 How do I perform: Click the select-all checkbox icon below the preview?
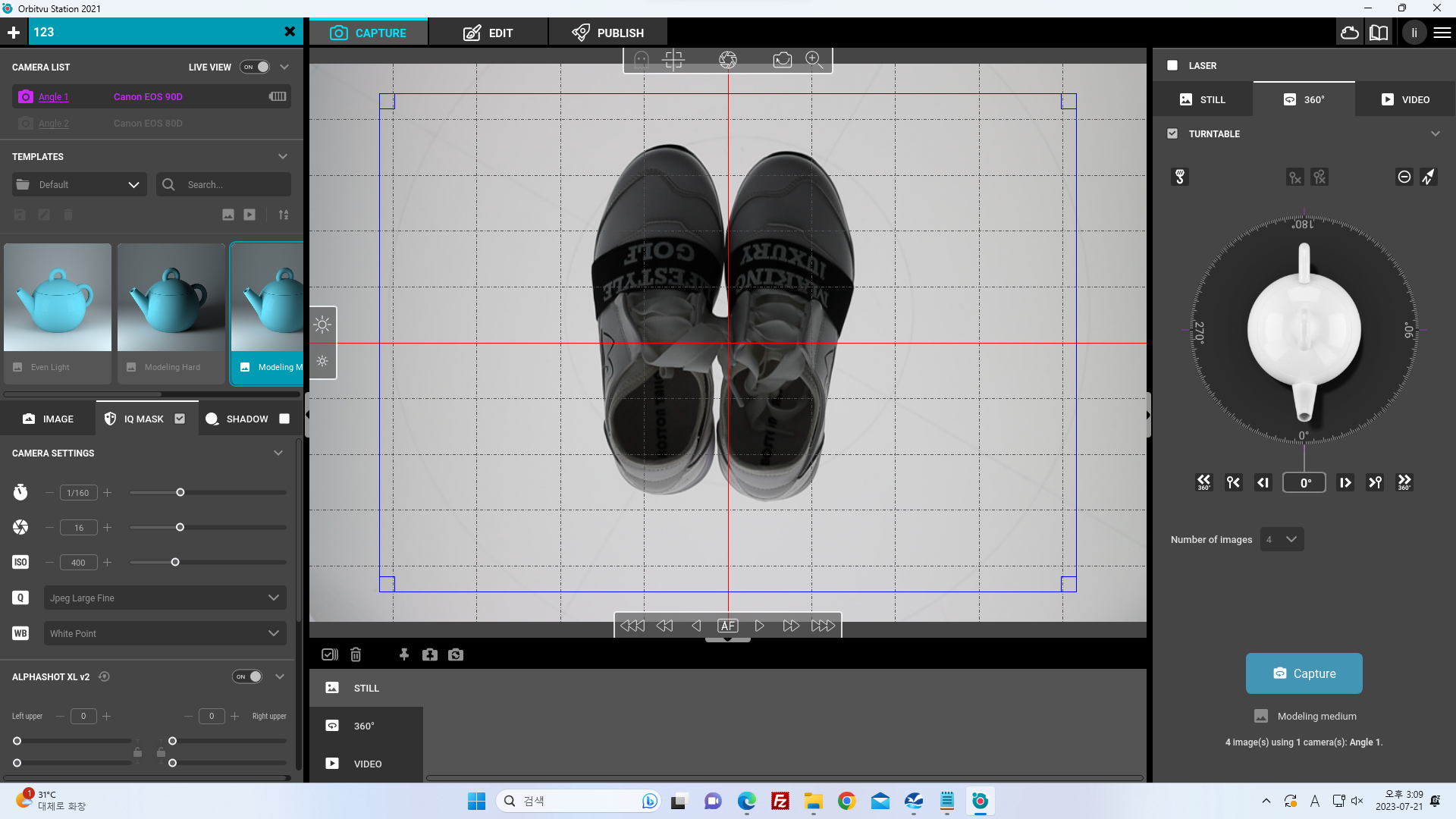point(330,654)
